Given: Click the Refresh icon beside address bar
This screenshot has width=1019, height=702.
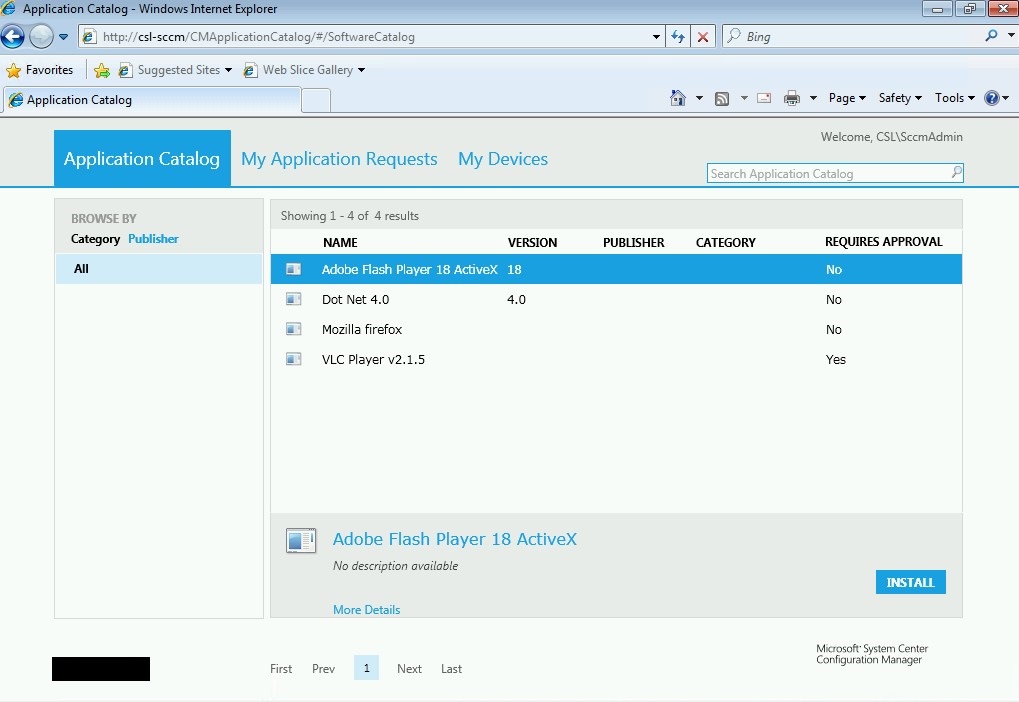Looking at the screenshot, I should [x=678, y=37].
